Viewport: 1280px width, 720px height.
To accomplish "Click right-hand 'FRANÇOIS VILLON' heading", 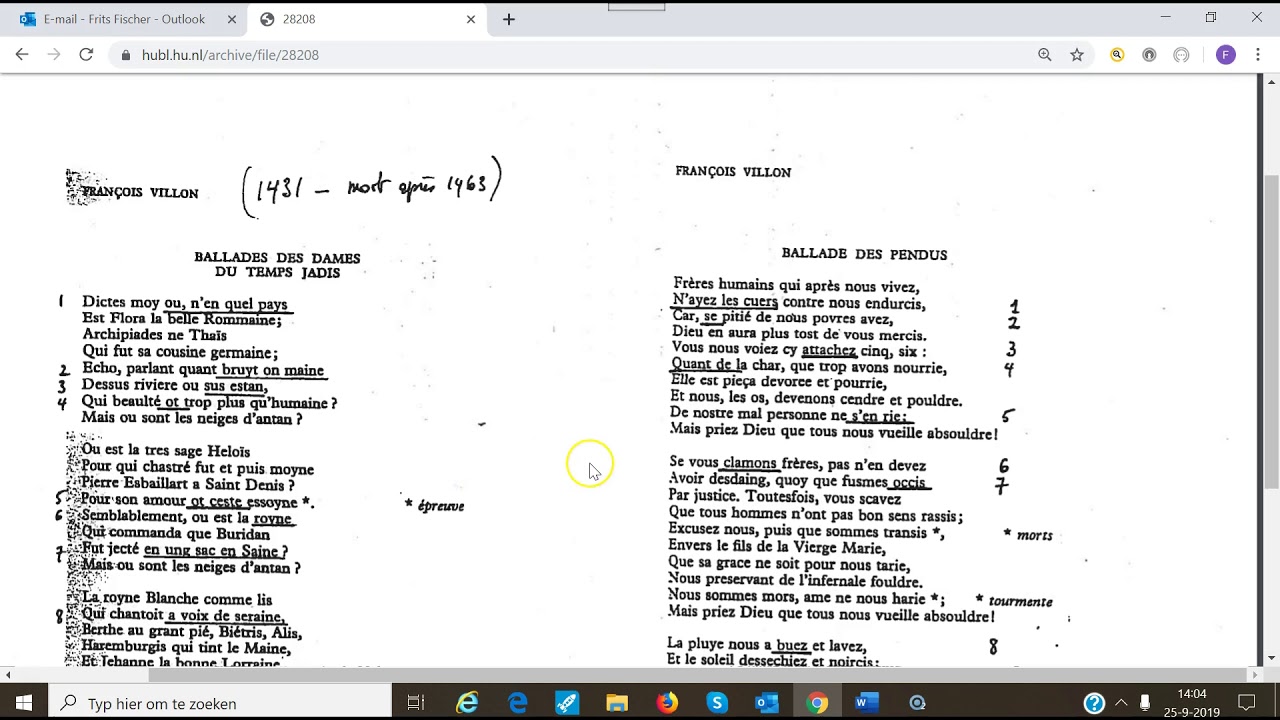I will pos(733,172).
